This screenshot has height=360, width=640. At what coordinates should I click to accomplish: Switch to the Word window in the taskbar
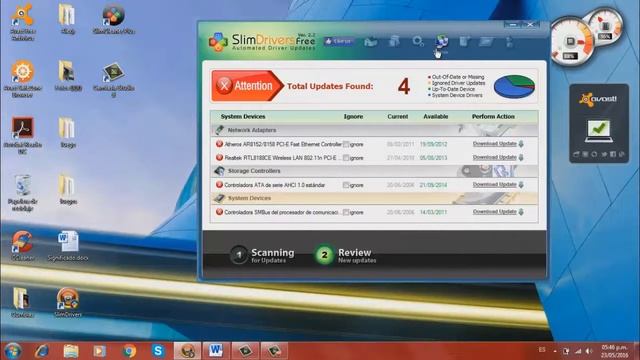click(x=216, y=351)
